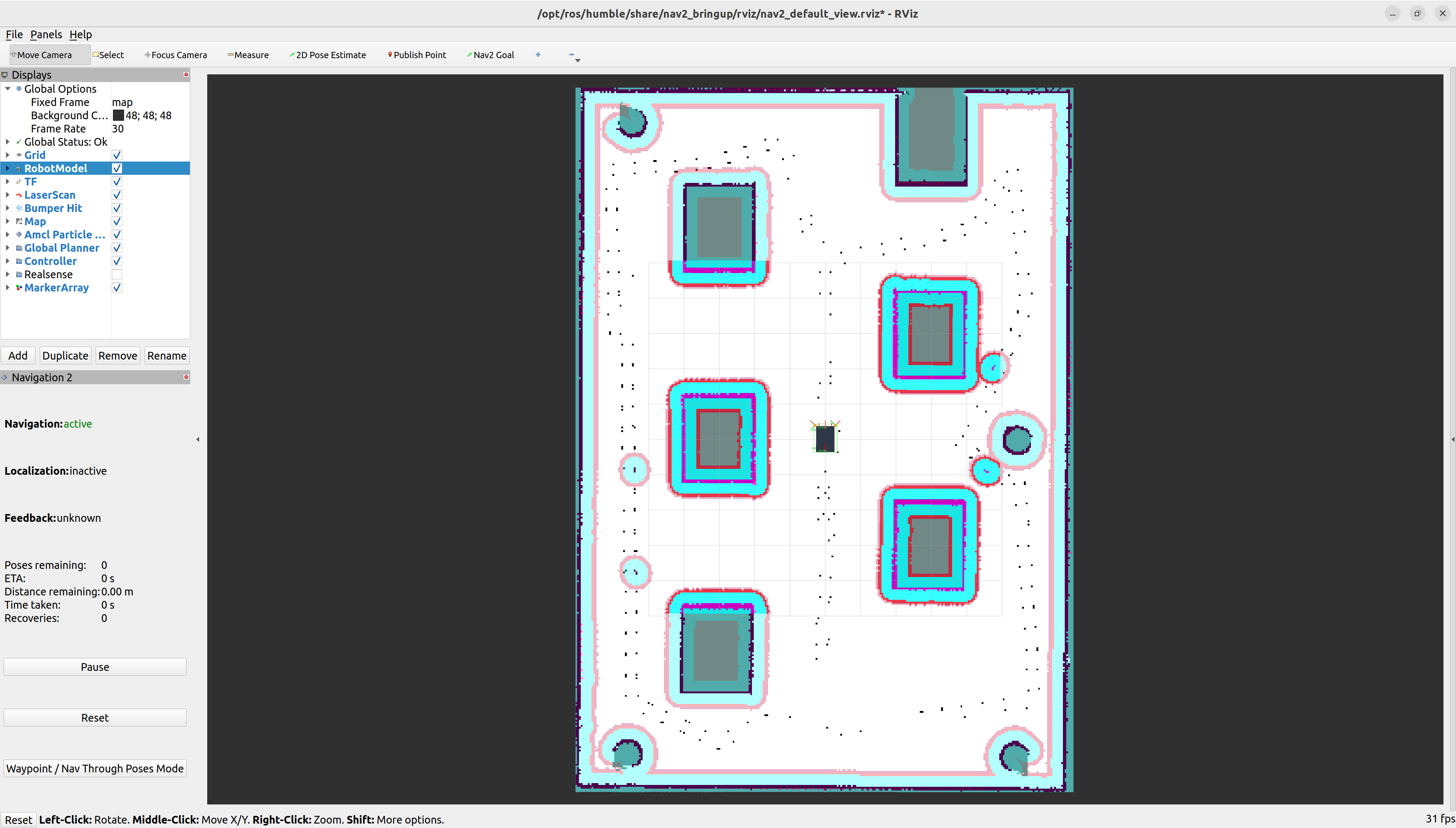The image size is (1456, 828).
Task: Click Waypoint / Nav Through Poses Mode button
Action: click(95, 768)
